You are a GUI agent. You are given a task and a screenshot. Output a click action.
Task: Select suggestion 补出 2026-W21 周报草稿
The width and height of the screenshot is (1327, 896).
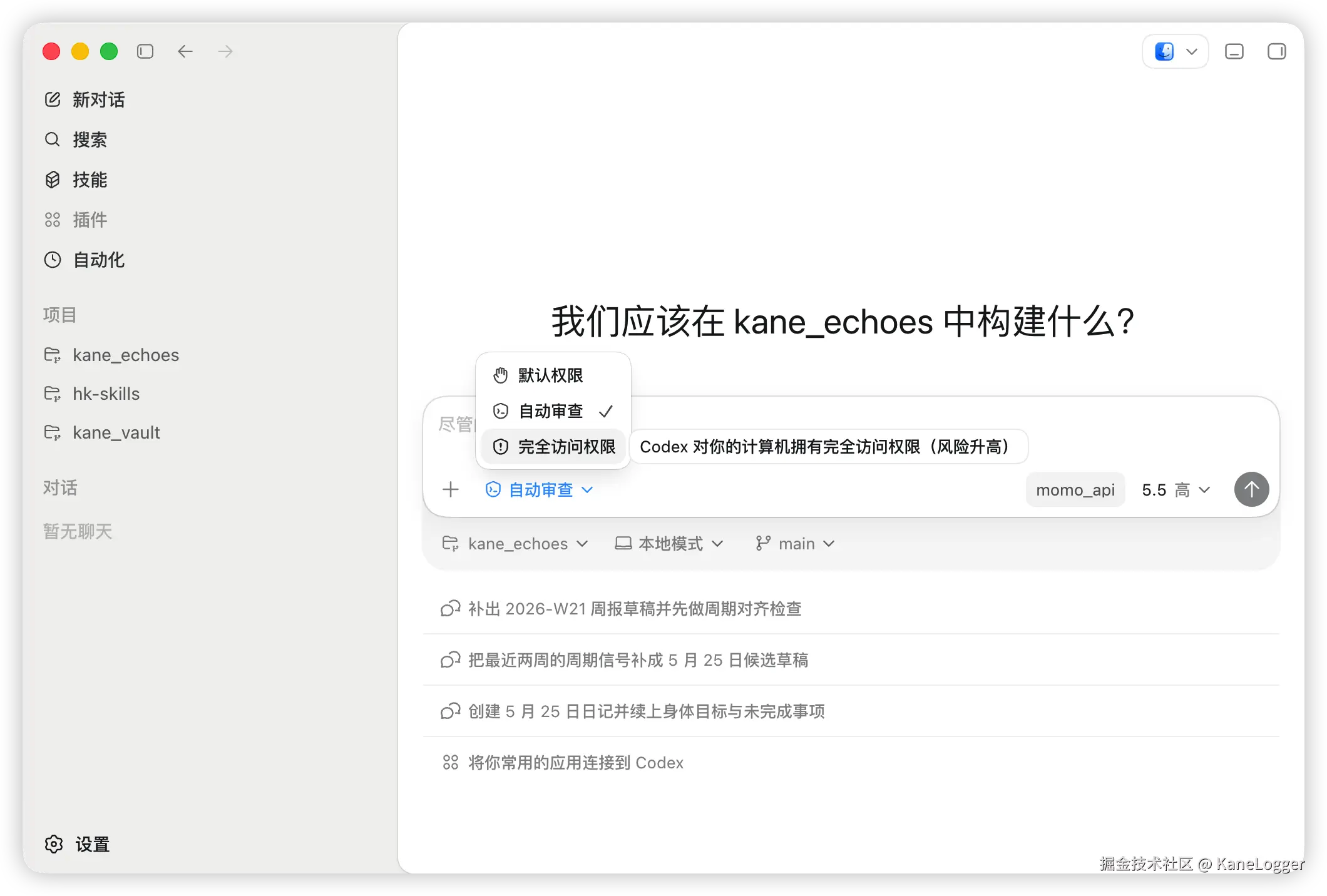851,609
